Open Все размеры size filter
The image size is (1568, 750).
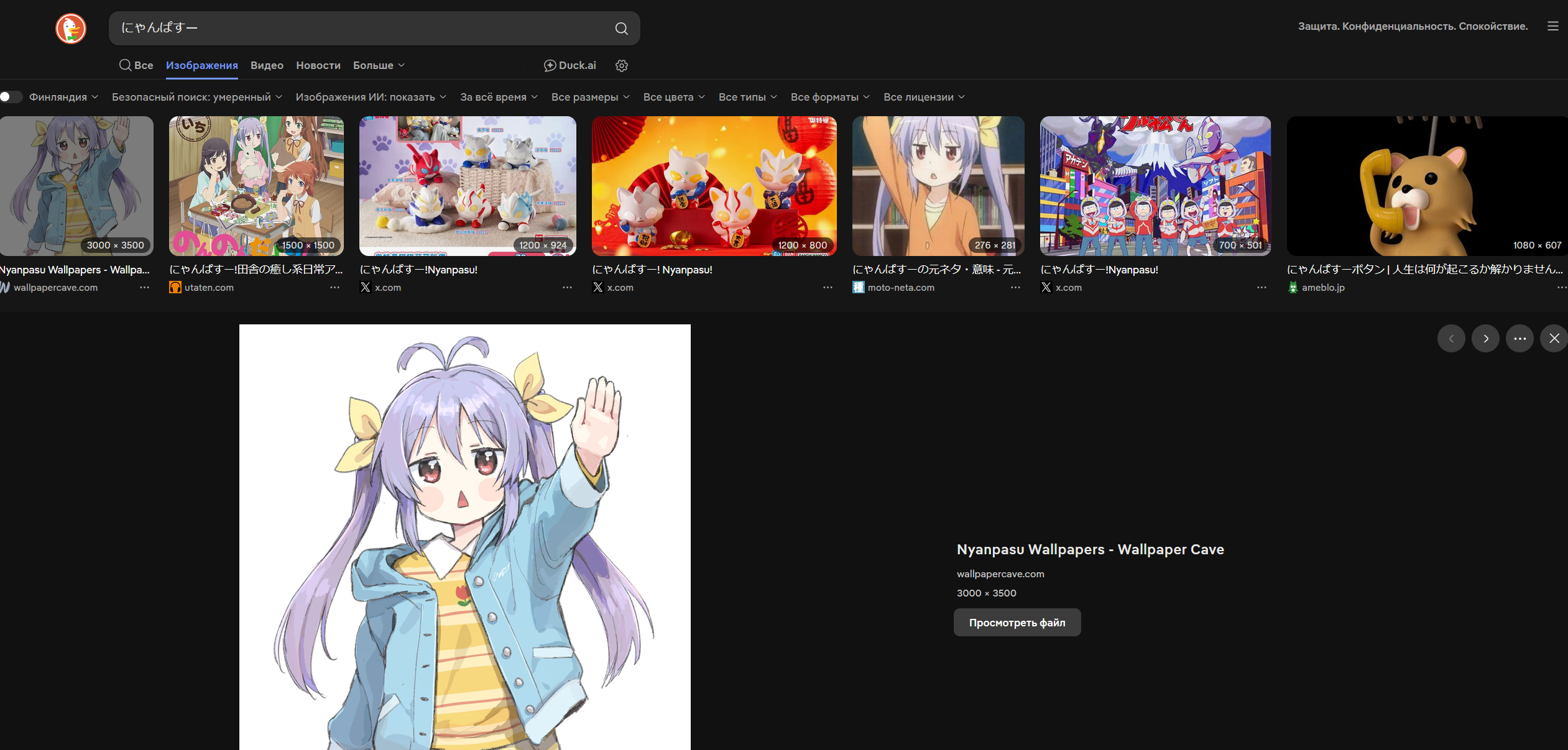591,97
